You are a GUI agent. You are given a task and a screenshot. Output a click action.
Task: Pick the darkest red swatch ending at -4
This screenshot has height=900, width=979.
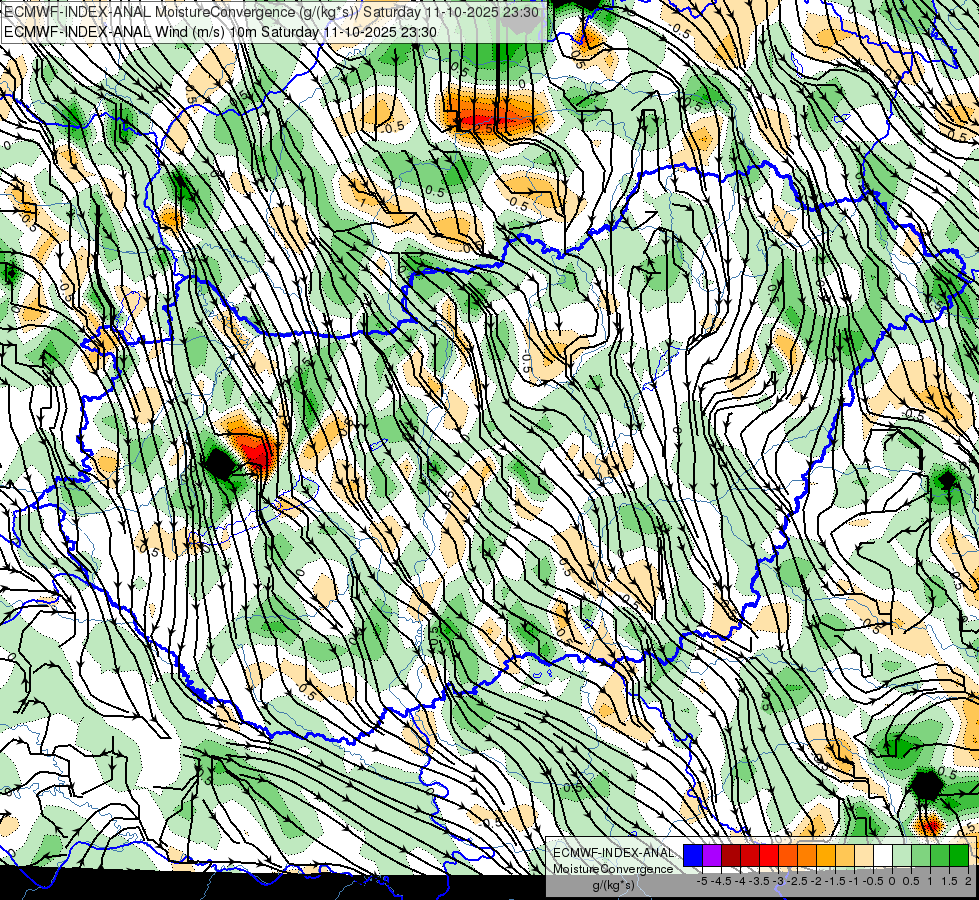coord(731,855)
